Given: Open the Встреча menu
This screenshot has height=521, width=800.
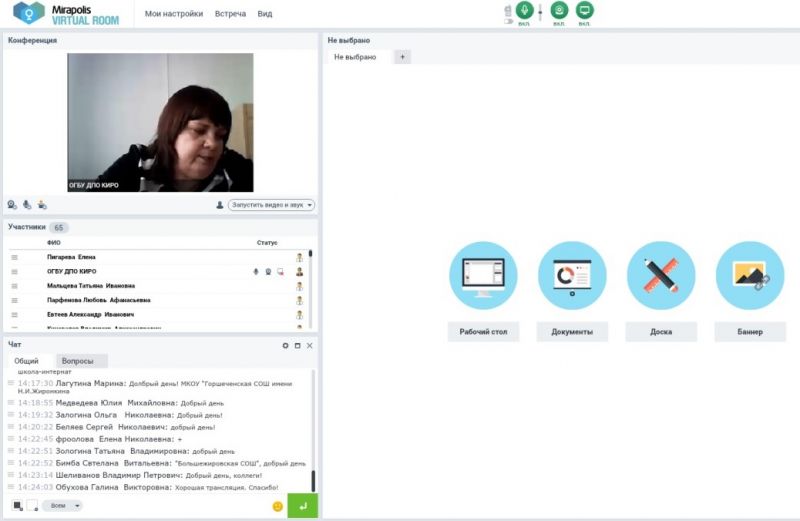Looking at the screenshot, I should point(230,14).
